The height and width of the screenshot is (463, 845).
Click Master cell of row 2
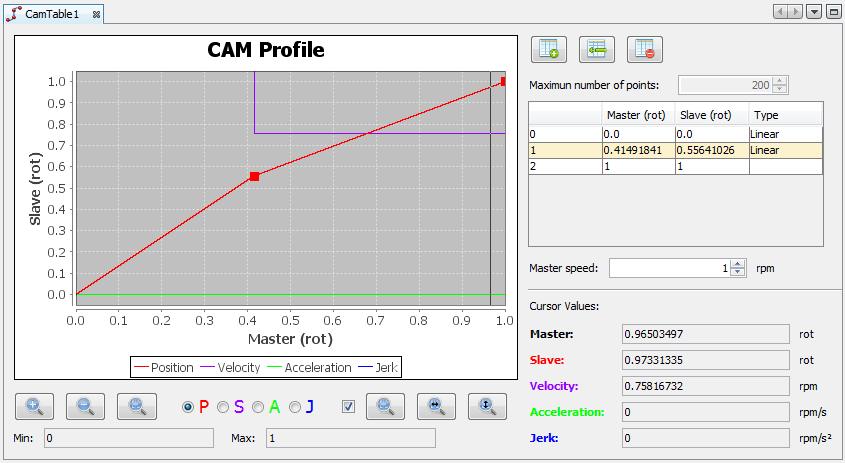[639, 167]
